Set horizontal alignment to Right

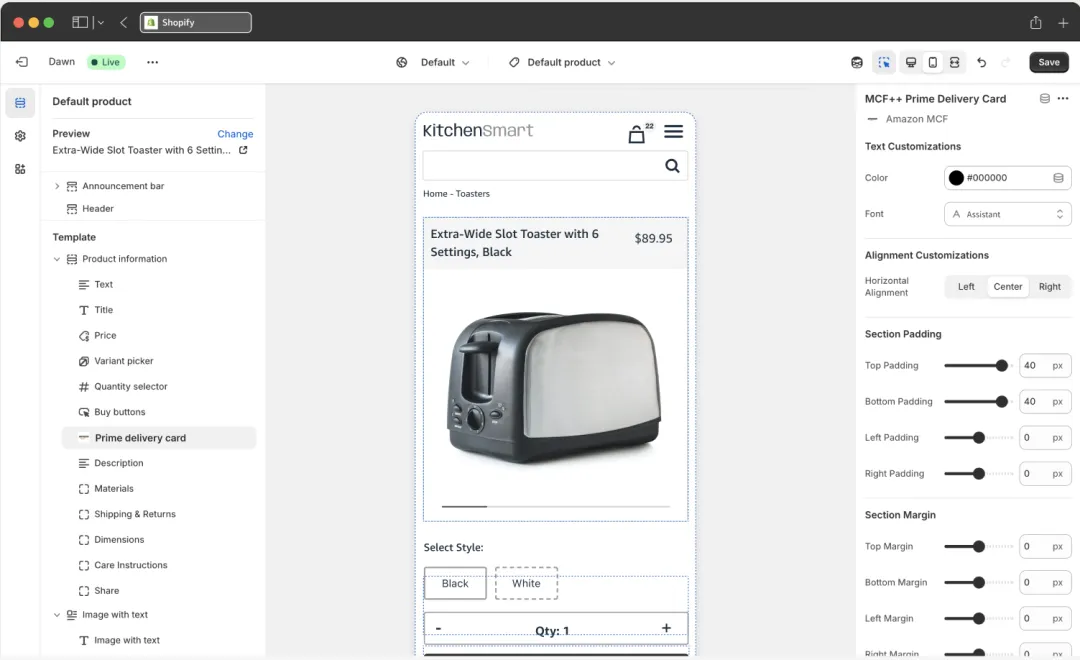(x=1050, y=287)
